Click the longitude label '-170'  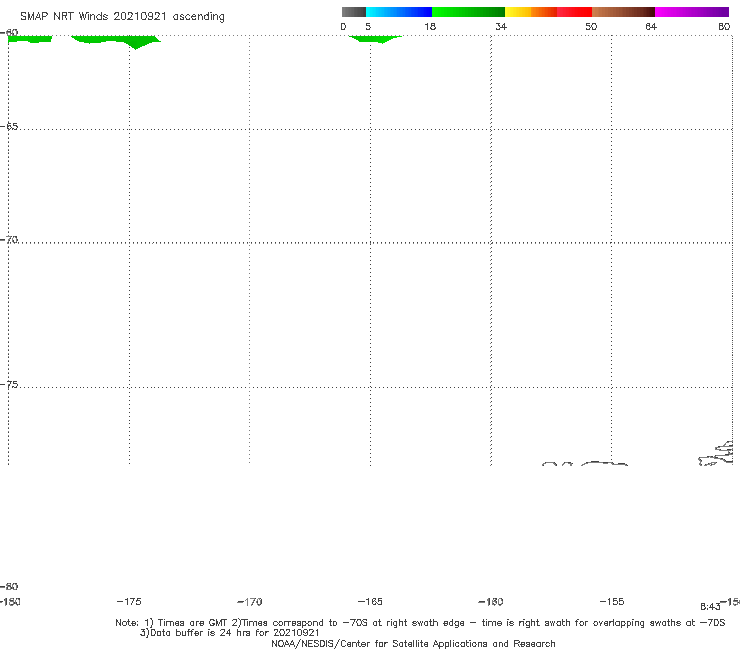(x=250, y=602)
